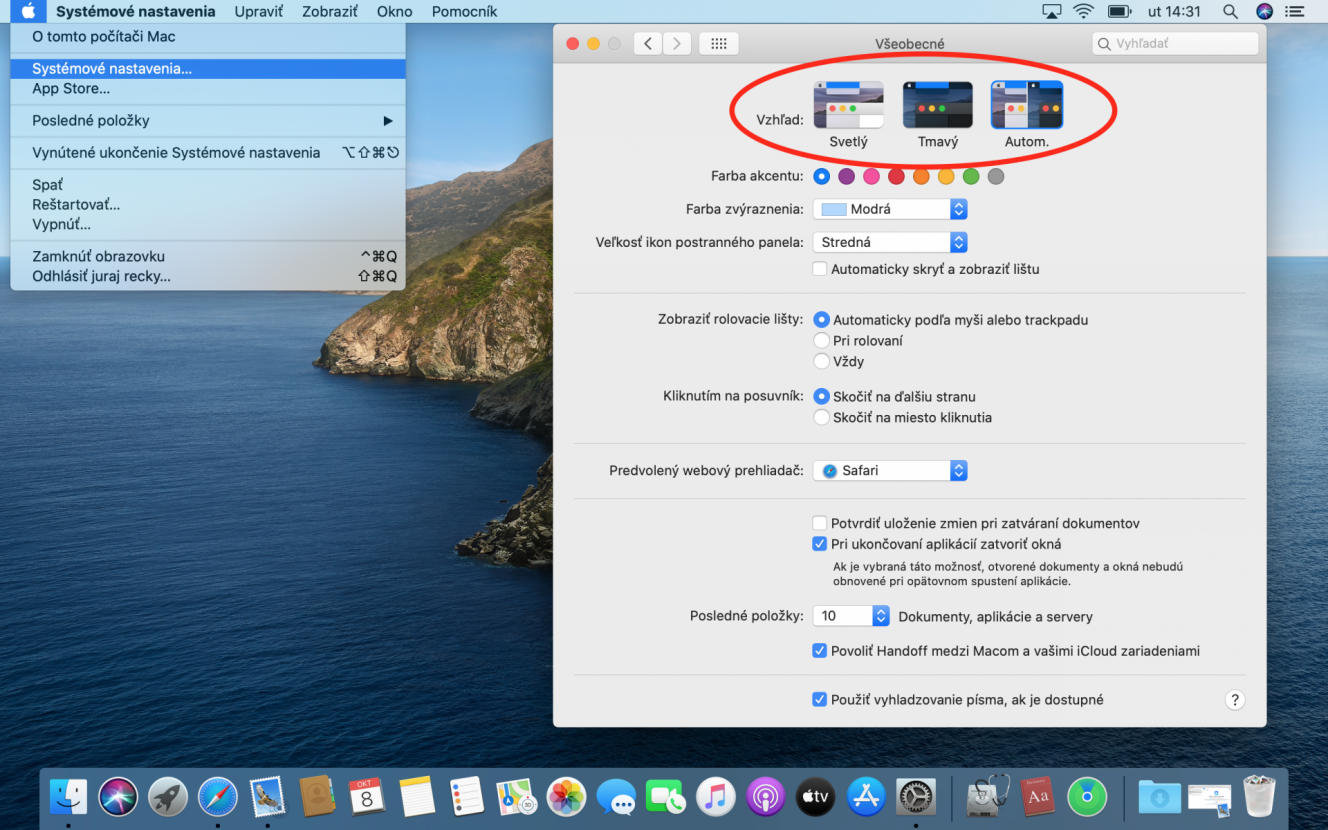Open Launchpad rocket icon in Dock
The image size is (1328, 830).
(x=168, y=797)
